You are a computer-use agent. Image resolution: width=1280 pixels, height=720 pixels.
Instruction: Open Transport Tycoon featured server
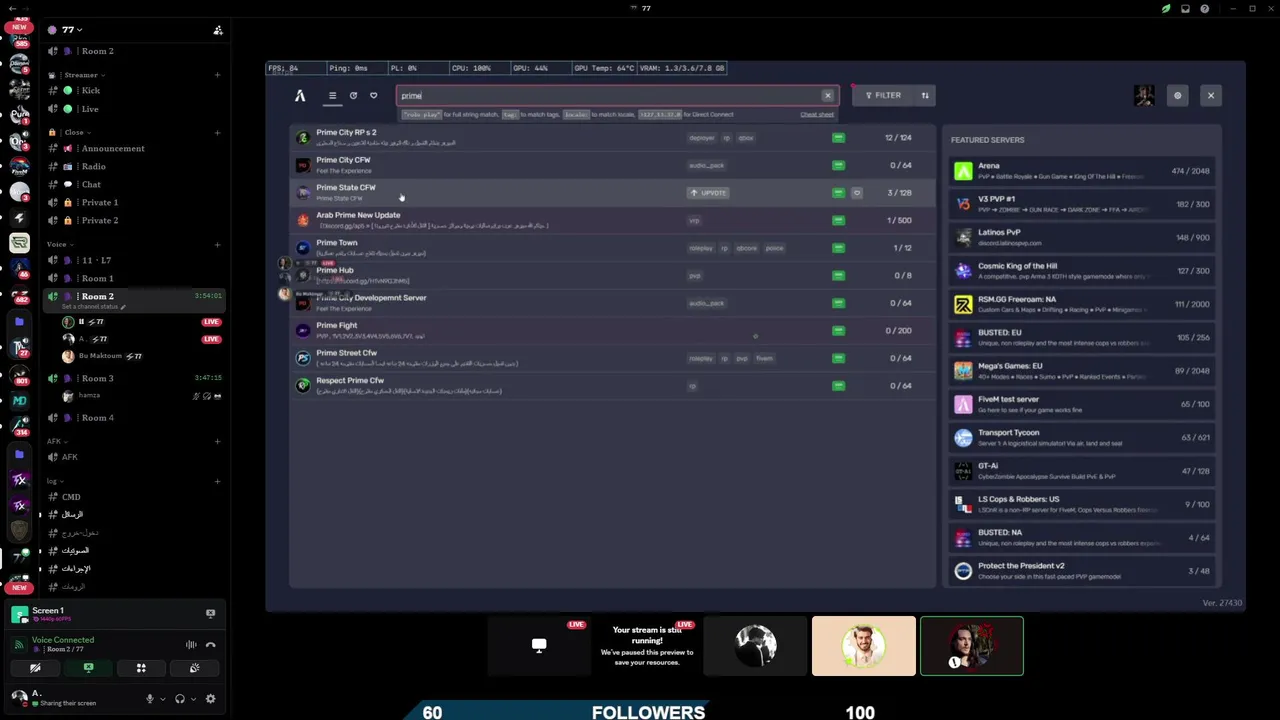pos(1081,437)
